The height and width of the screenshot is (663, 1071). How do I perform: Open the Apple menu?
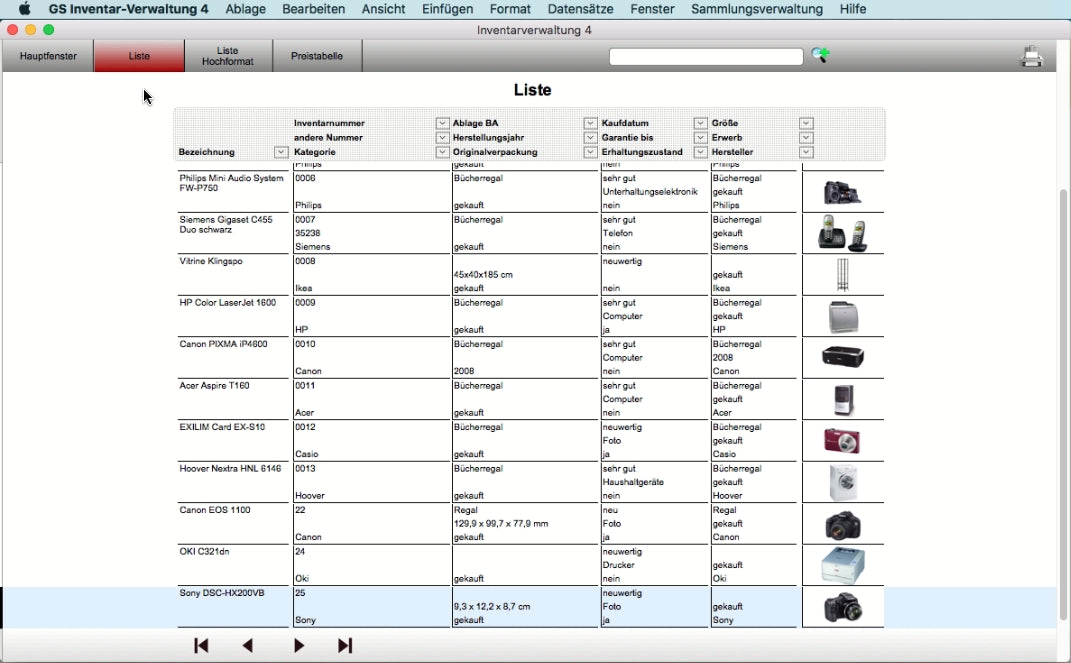tap(25, 9)
